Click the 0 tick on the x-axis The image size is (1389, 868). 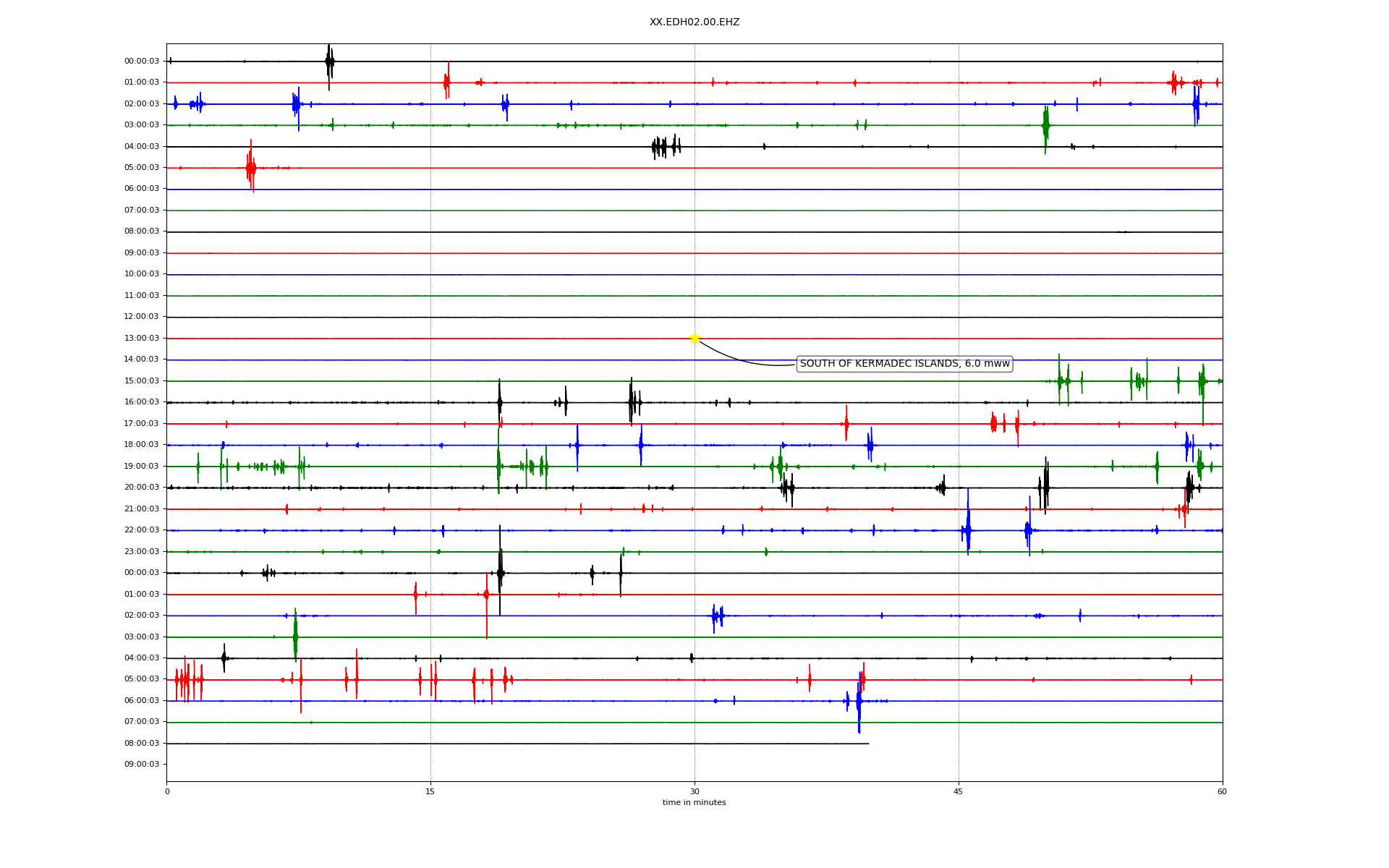pos(167,791)
